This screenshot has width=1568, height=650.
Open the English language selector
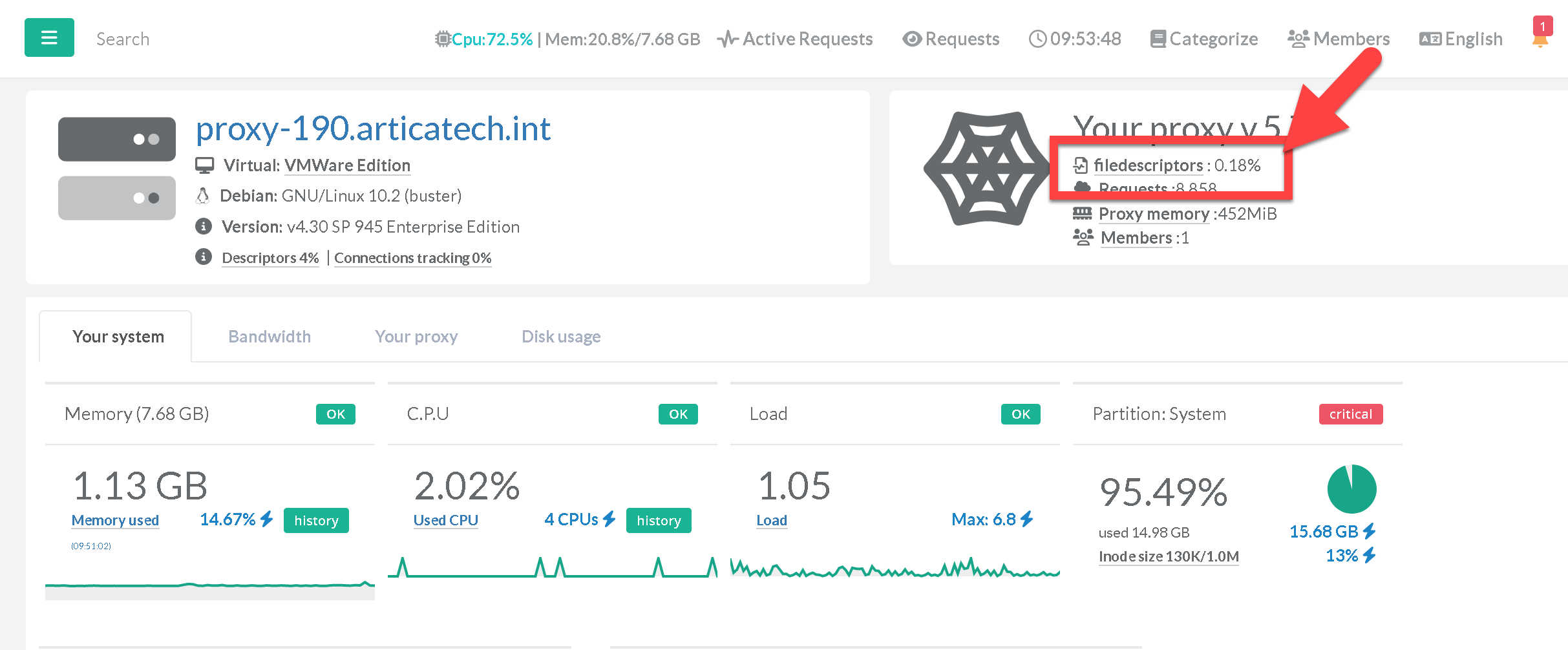1461,39
